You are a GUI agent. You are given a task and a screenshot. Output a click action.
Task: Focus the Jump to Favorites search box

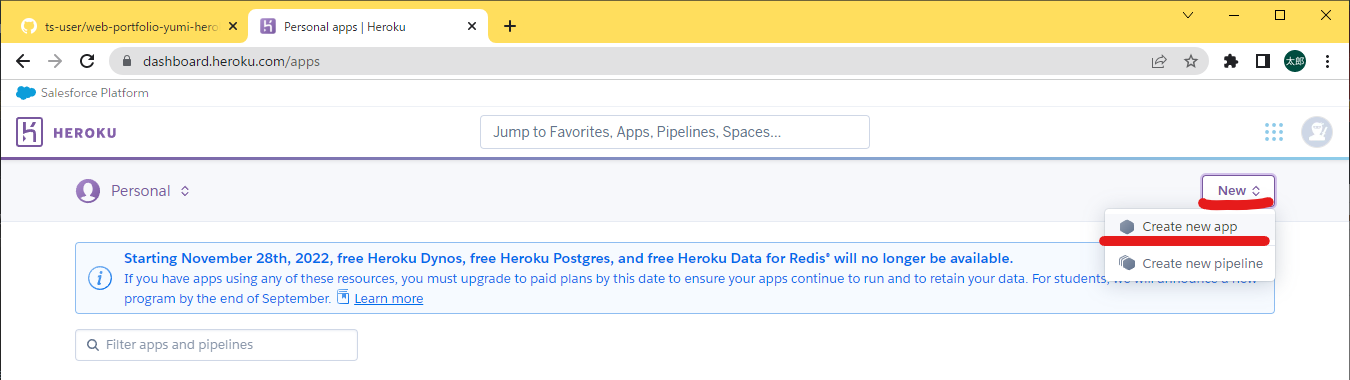[675, 132]
